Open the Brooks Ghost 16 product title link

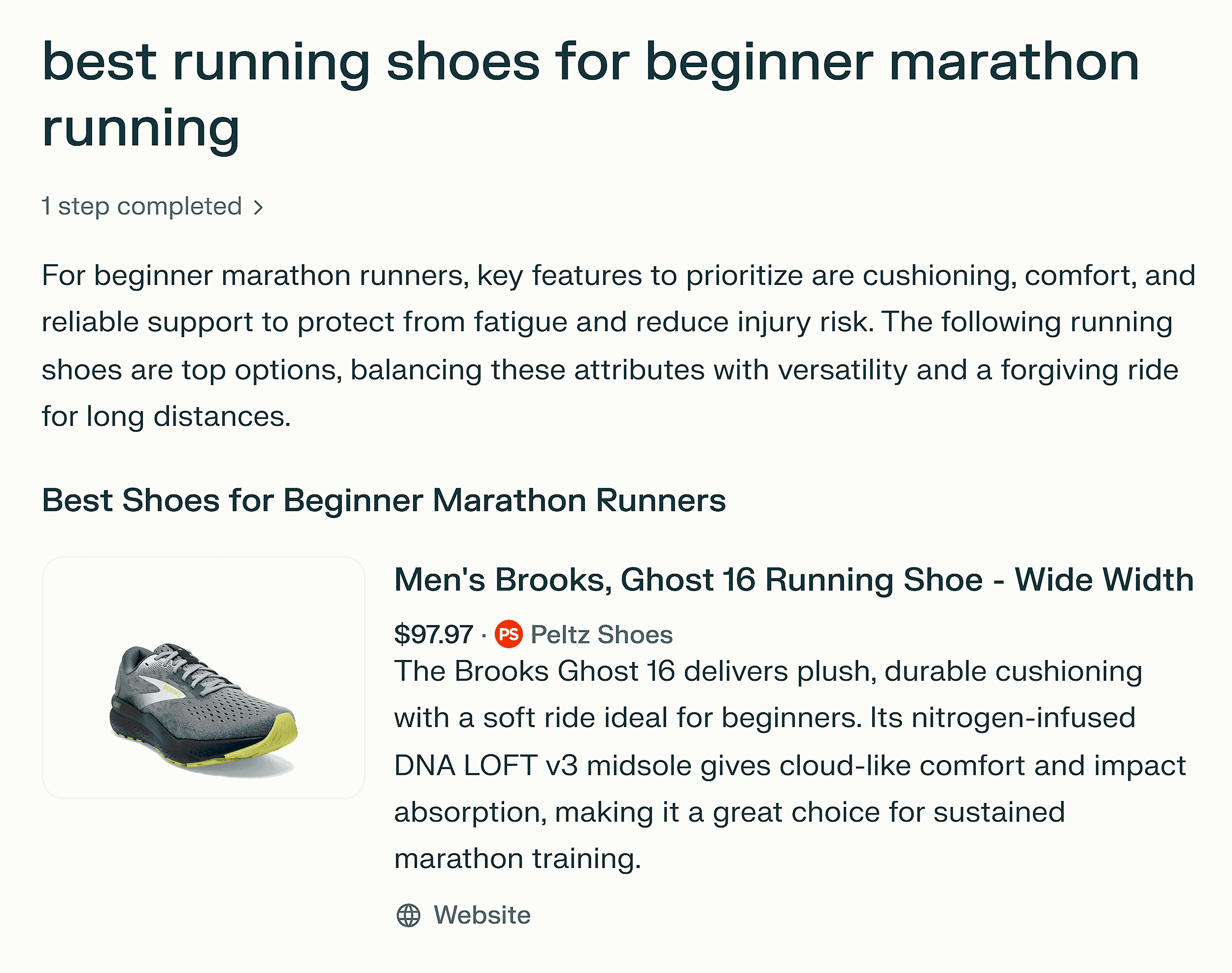pyautogui.click(x=794, y=580)
